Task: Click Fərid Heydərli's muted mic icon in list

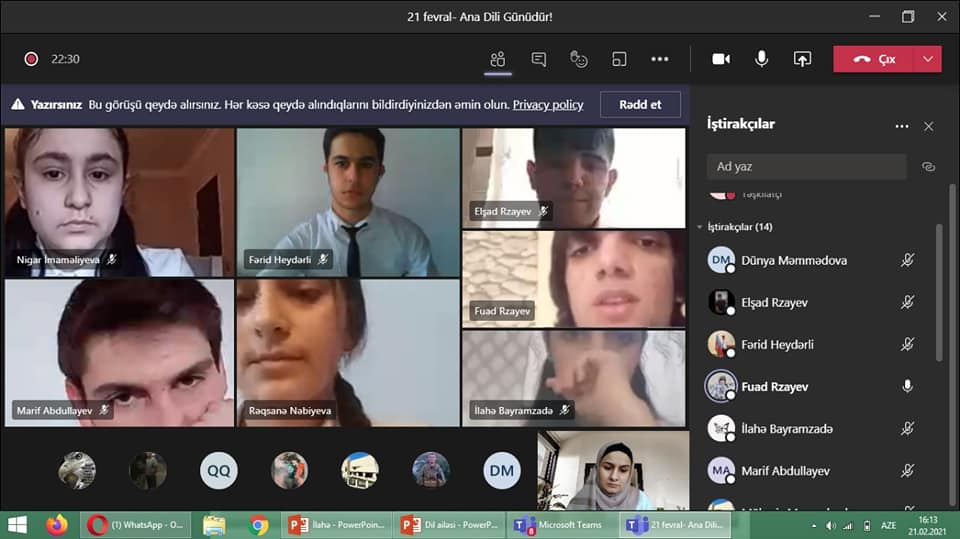Action: click(x=907, y=344)
